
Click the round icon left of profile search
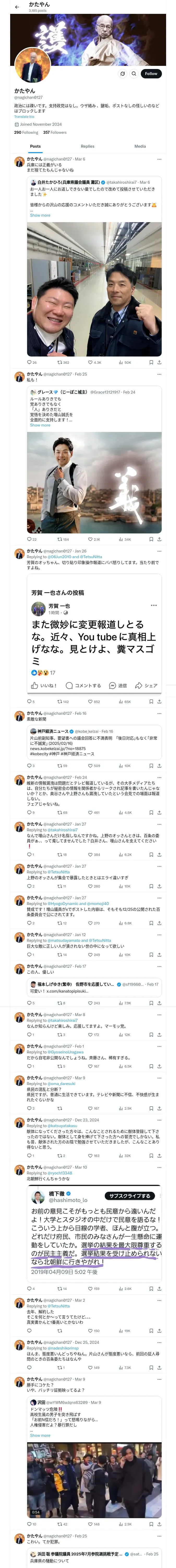pos(122,74)
